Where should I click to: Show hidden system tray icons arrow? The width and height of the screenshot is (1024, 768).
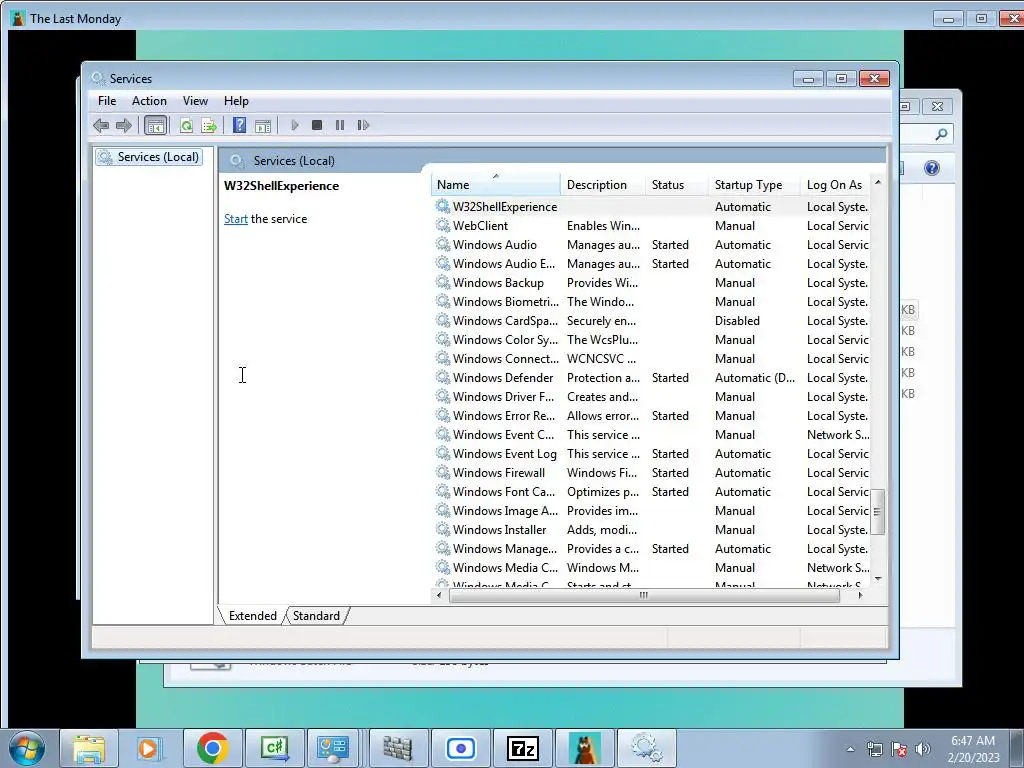[850, 749]
